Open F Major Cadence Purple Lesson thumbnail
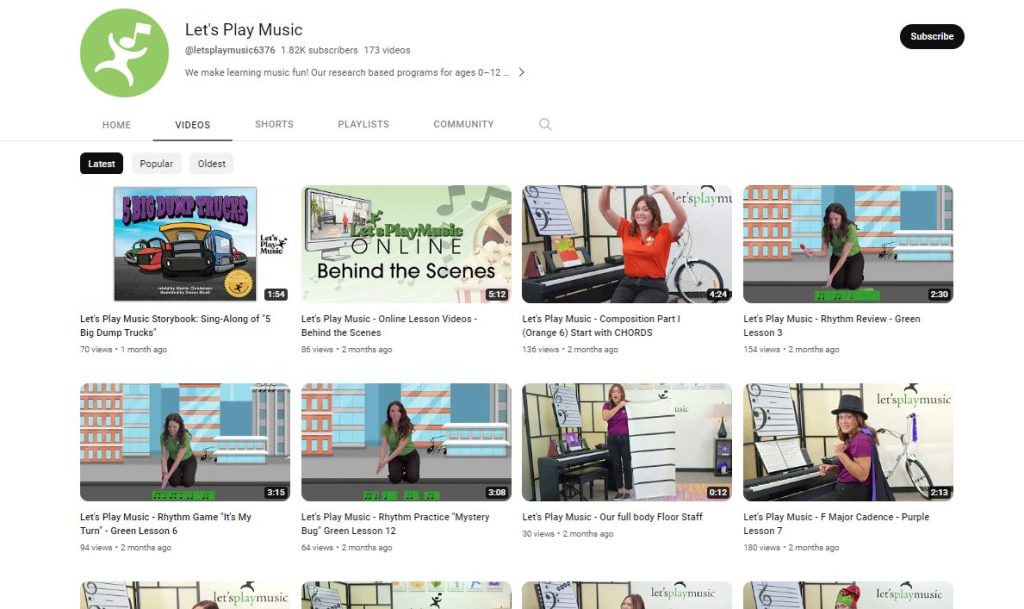Screen dimensions: 1024x609 [x=848, y=442]
